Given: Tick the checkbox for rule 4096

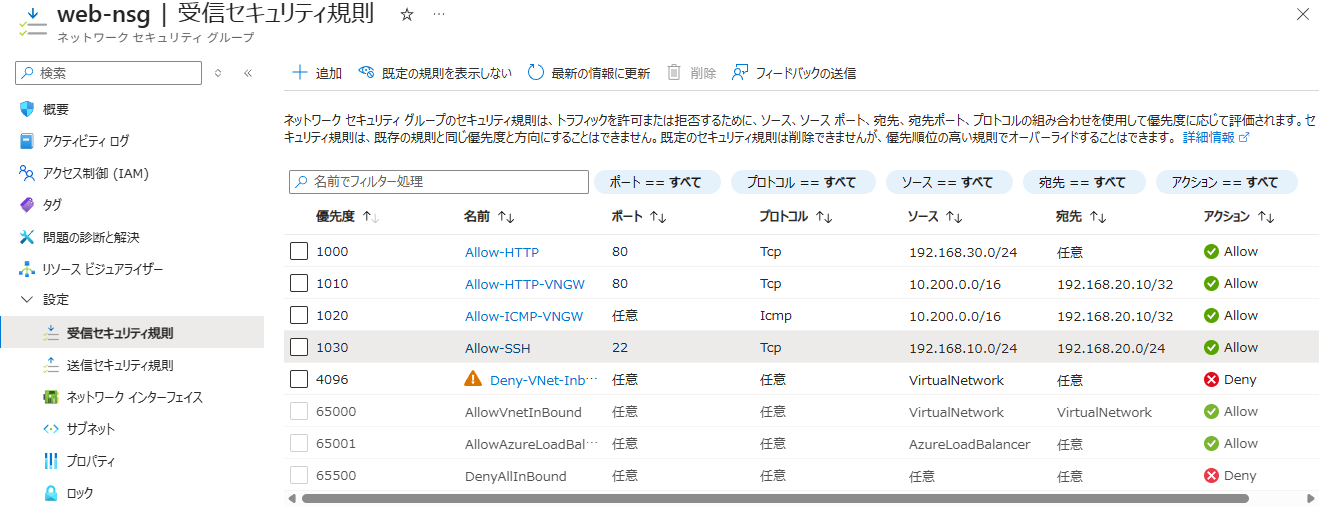Looking at the screenshot, I should 299,380.
